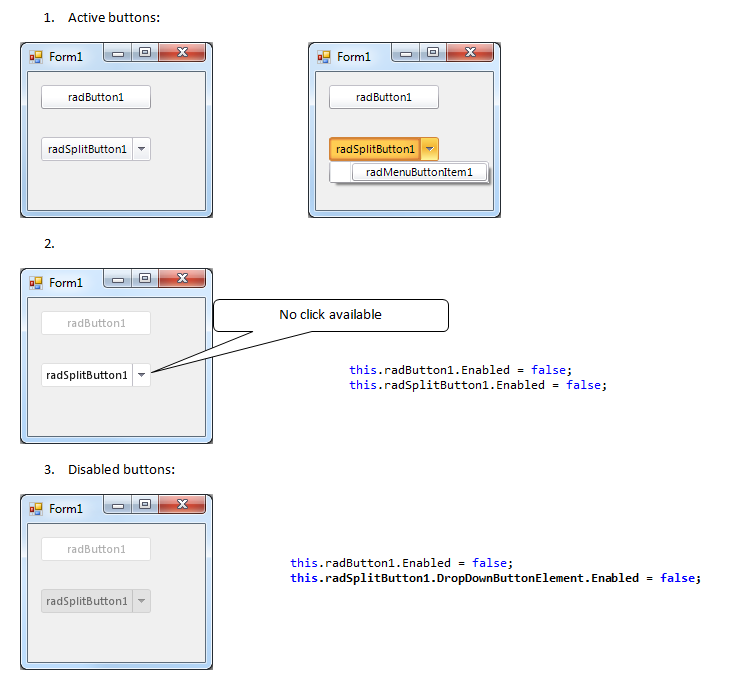The width and height of the screenshot is (743, 695).
Task: Click radSplitButton1 text in top-left window
Action: pyautogui.click(x=87, y=149)
